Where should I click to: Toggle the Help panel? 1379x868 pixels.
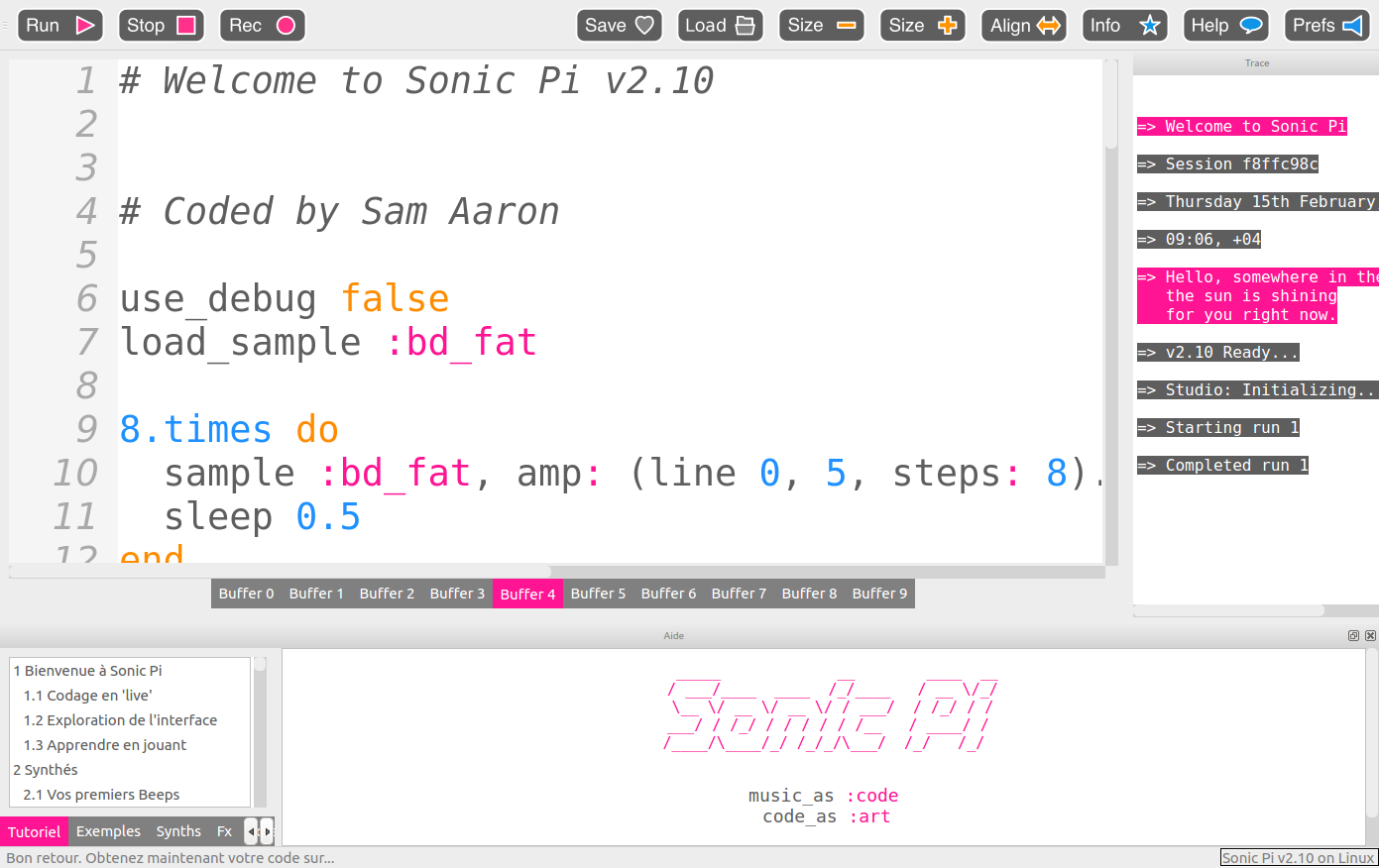1225,26
